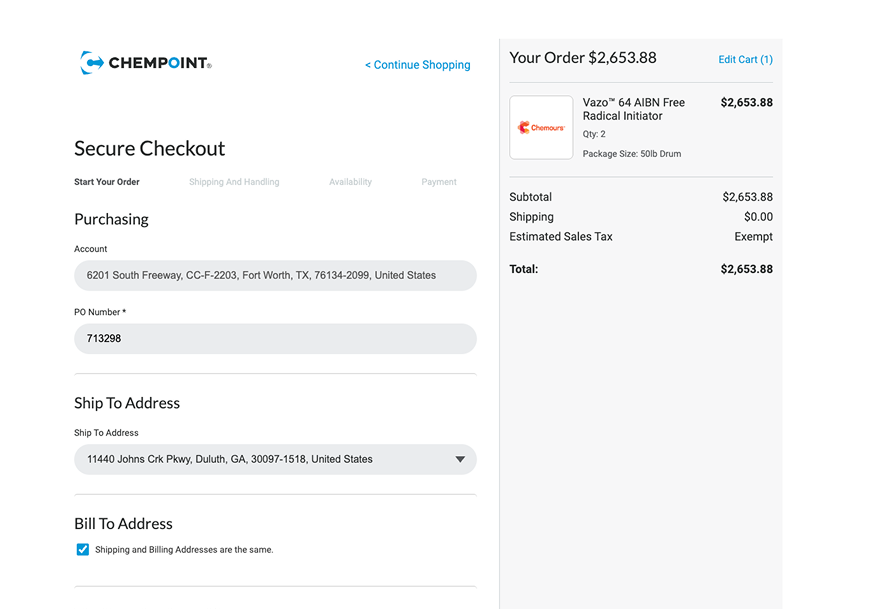The height and width of the screenshot is (609, 881).
Task: Click the Total amount $2,653.88
Action: coord(746,269)
